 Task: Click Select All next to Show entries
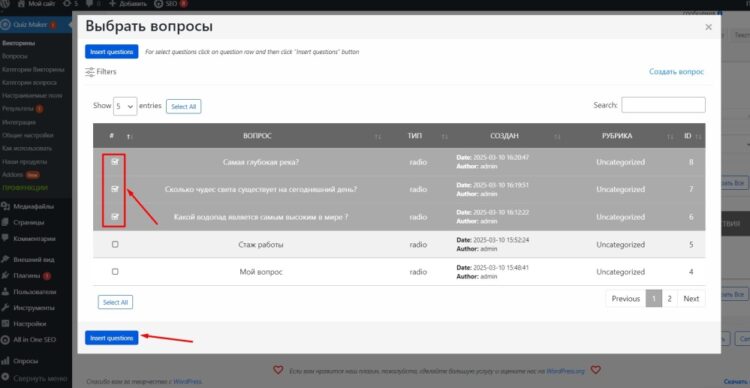(x=184, y=107)
